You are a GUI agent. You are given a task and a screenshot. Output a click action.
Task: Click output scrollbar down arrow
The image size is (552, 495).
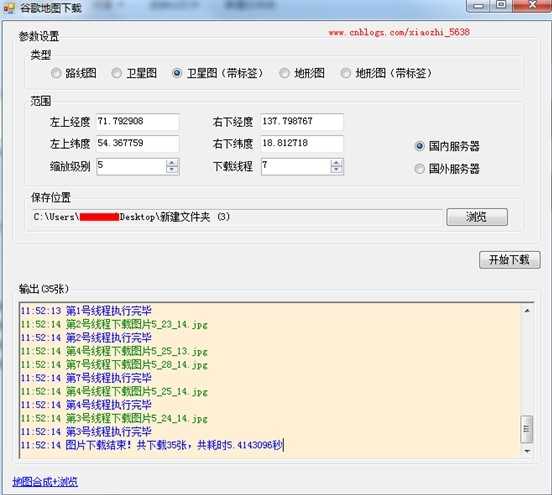[527, 451]
